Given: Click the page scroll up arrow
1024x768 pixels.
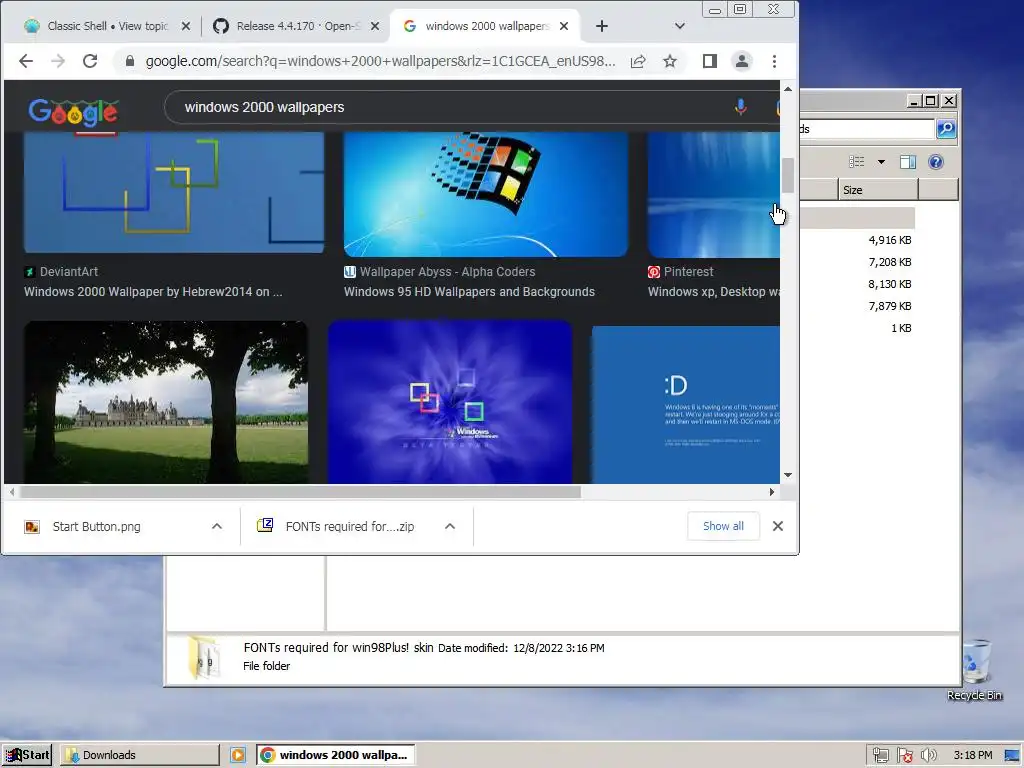Looking at the screenshot, I should click(788, 89).
